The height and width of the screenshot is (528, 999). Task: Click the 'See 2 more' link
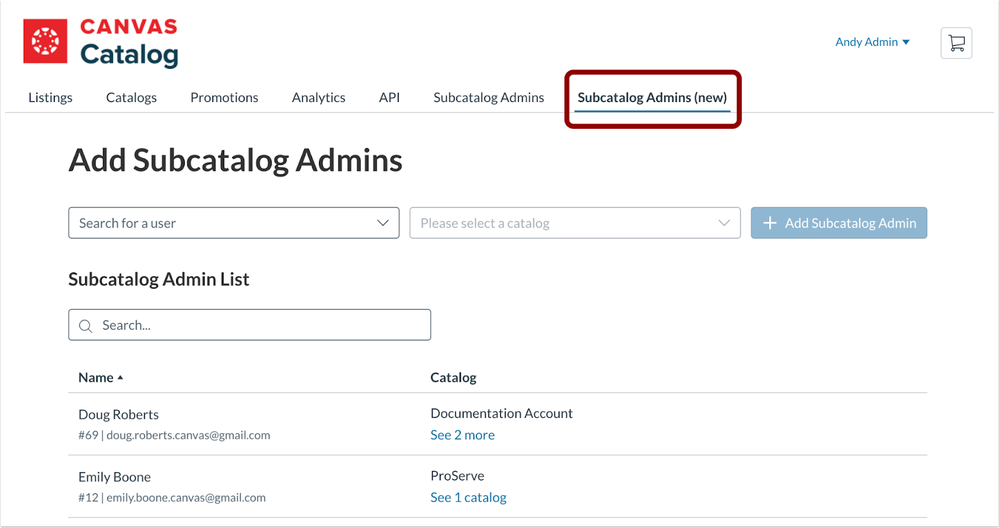click(462, 435)
